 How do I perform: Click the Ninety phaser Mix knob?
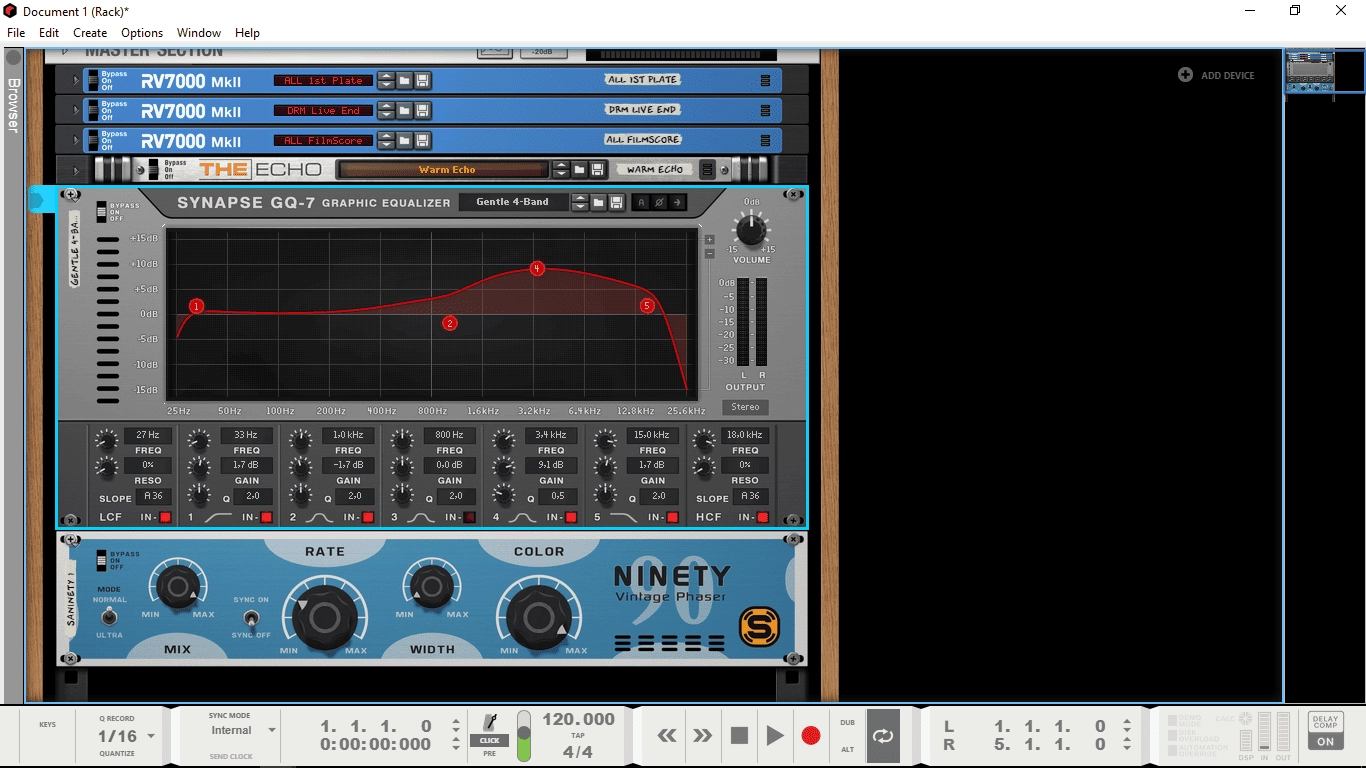177,585
